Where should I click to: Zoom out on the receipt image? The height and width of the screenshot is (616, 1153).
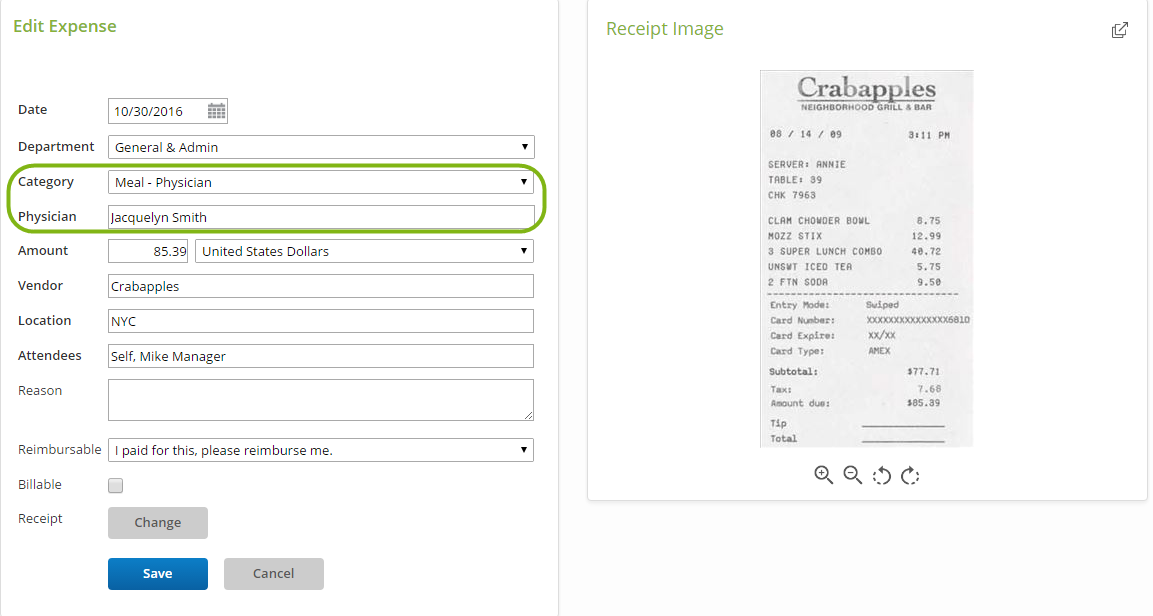852,475
